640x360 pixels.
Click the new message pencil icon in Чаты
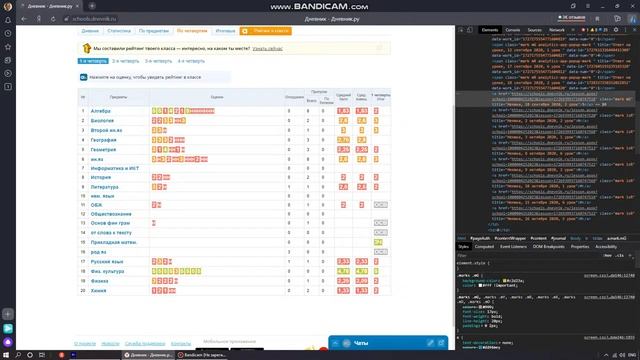[x=430, y=343]
